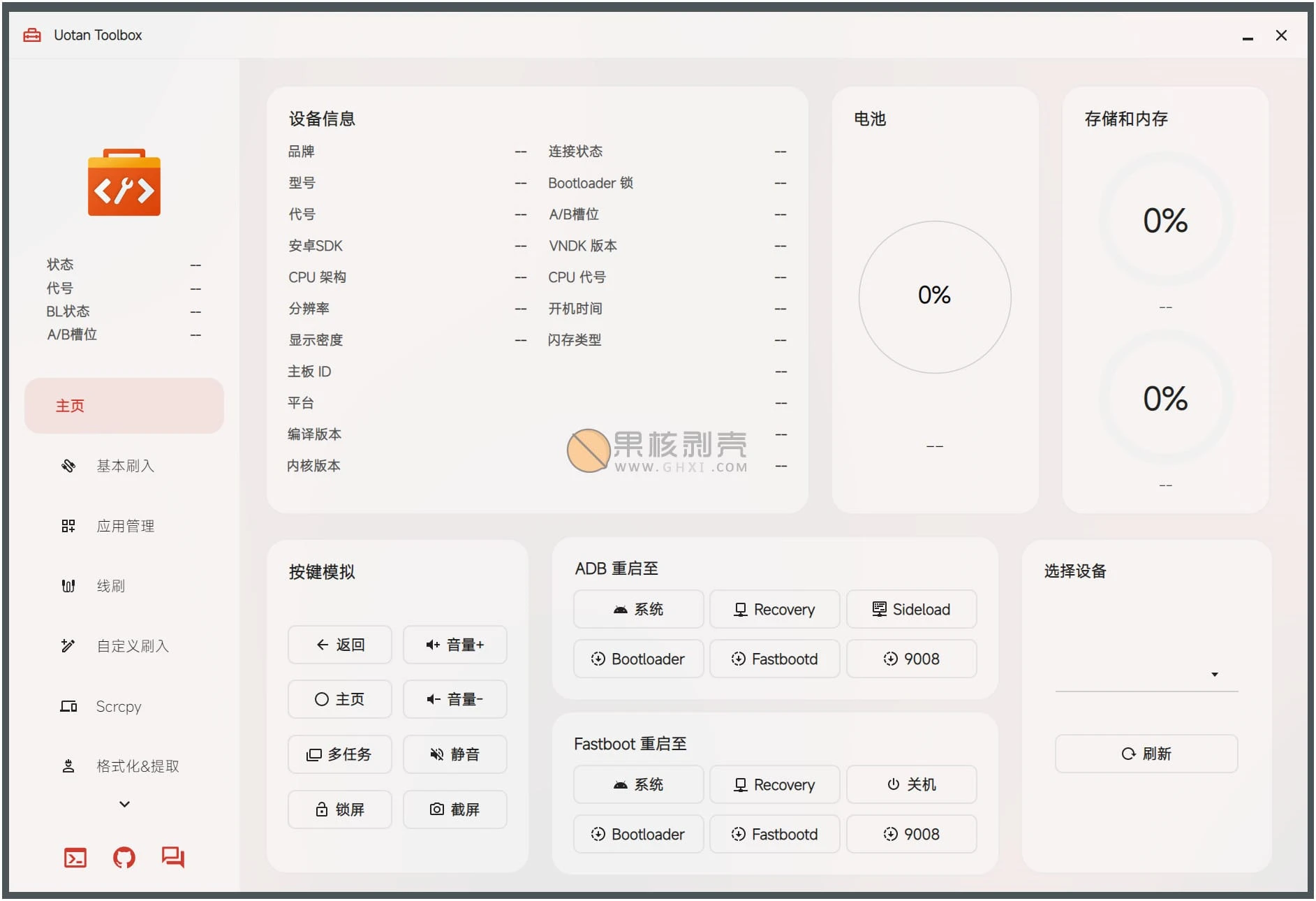ADB reboot to 系统 system

(x=639, y=609)
